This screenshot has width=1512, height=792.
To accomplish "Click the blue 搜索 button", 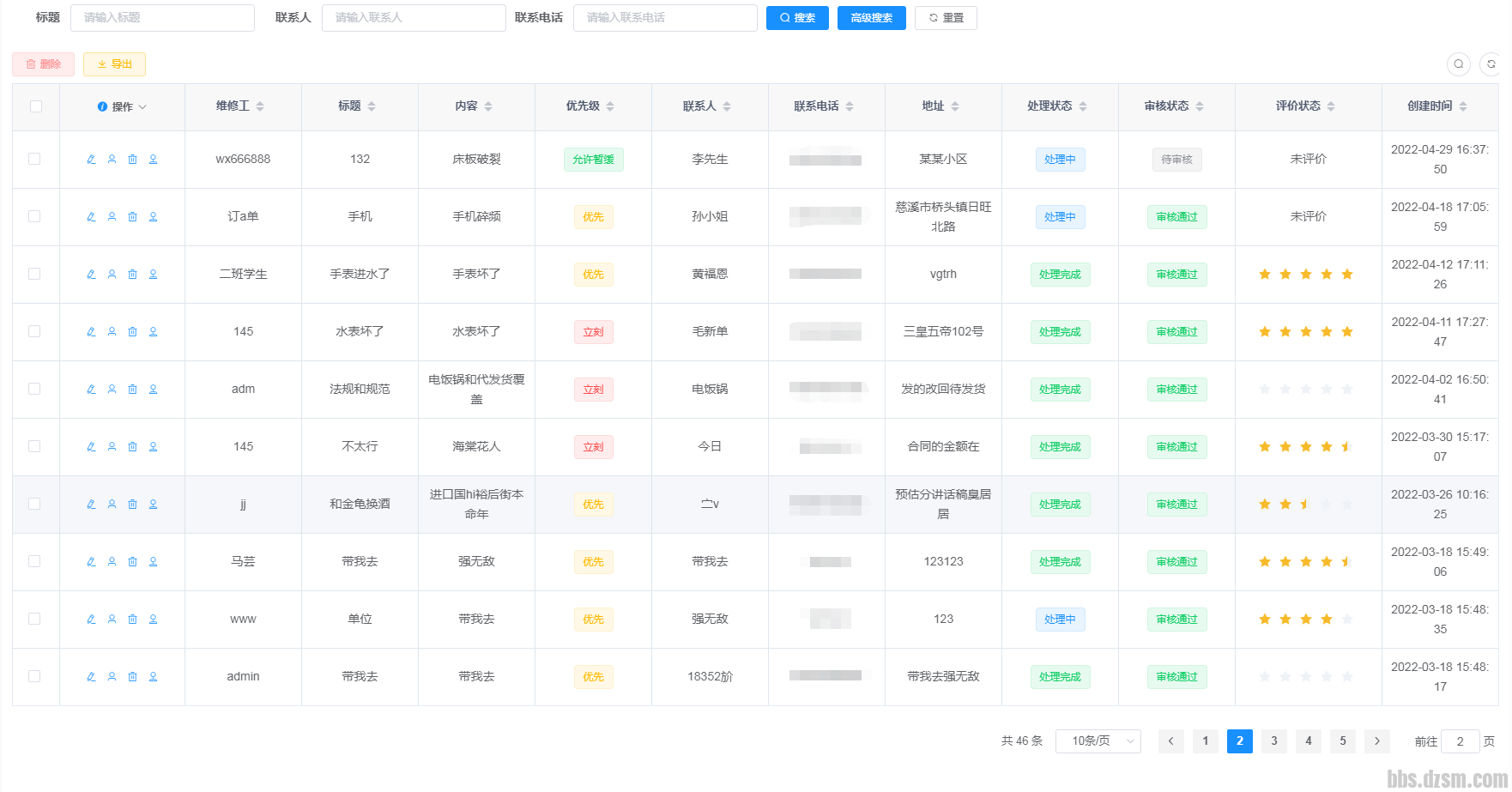I will [796, 18].
